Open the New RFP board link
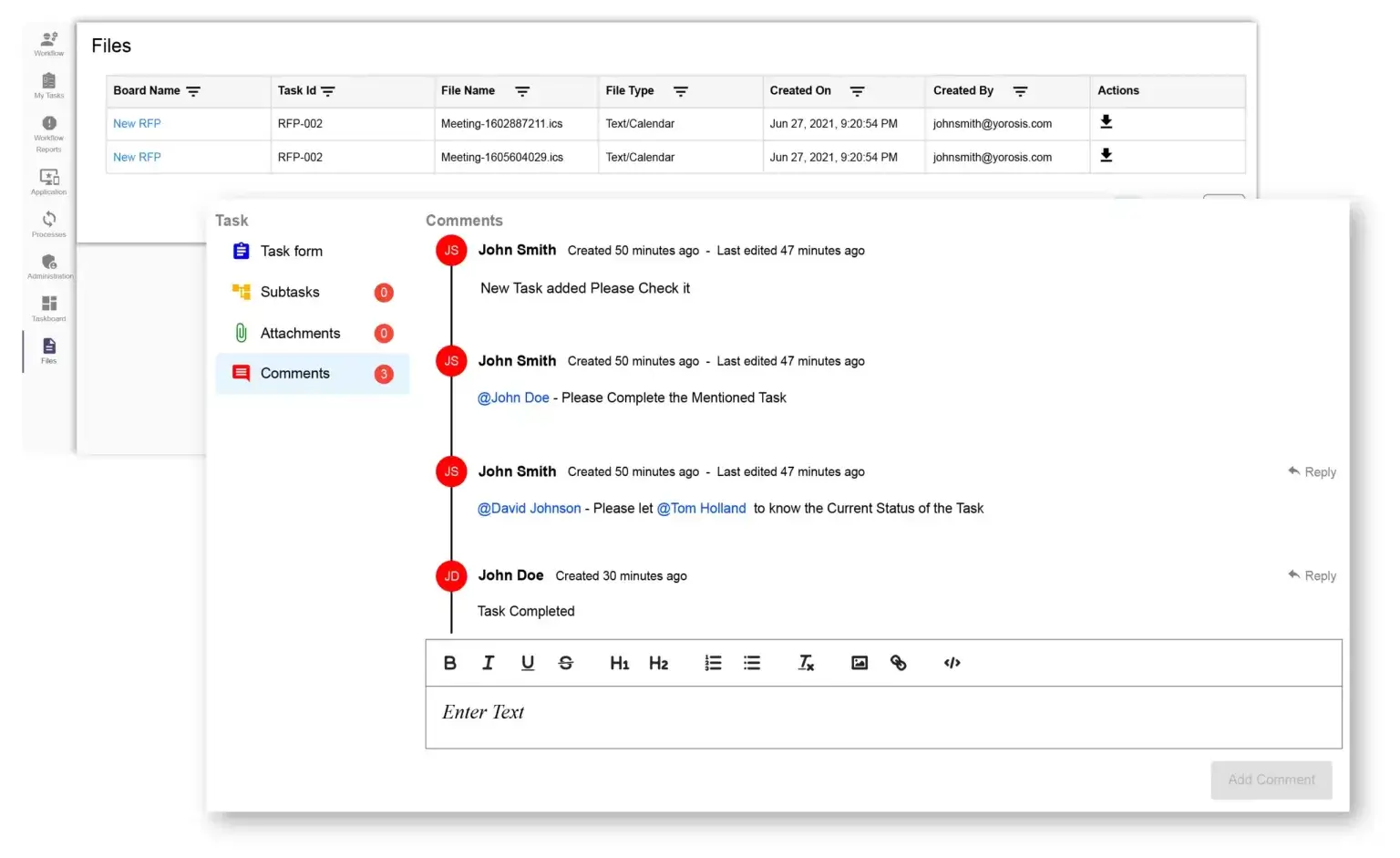This screenshot has height=858, width=1400. point(137,123)
